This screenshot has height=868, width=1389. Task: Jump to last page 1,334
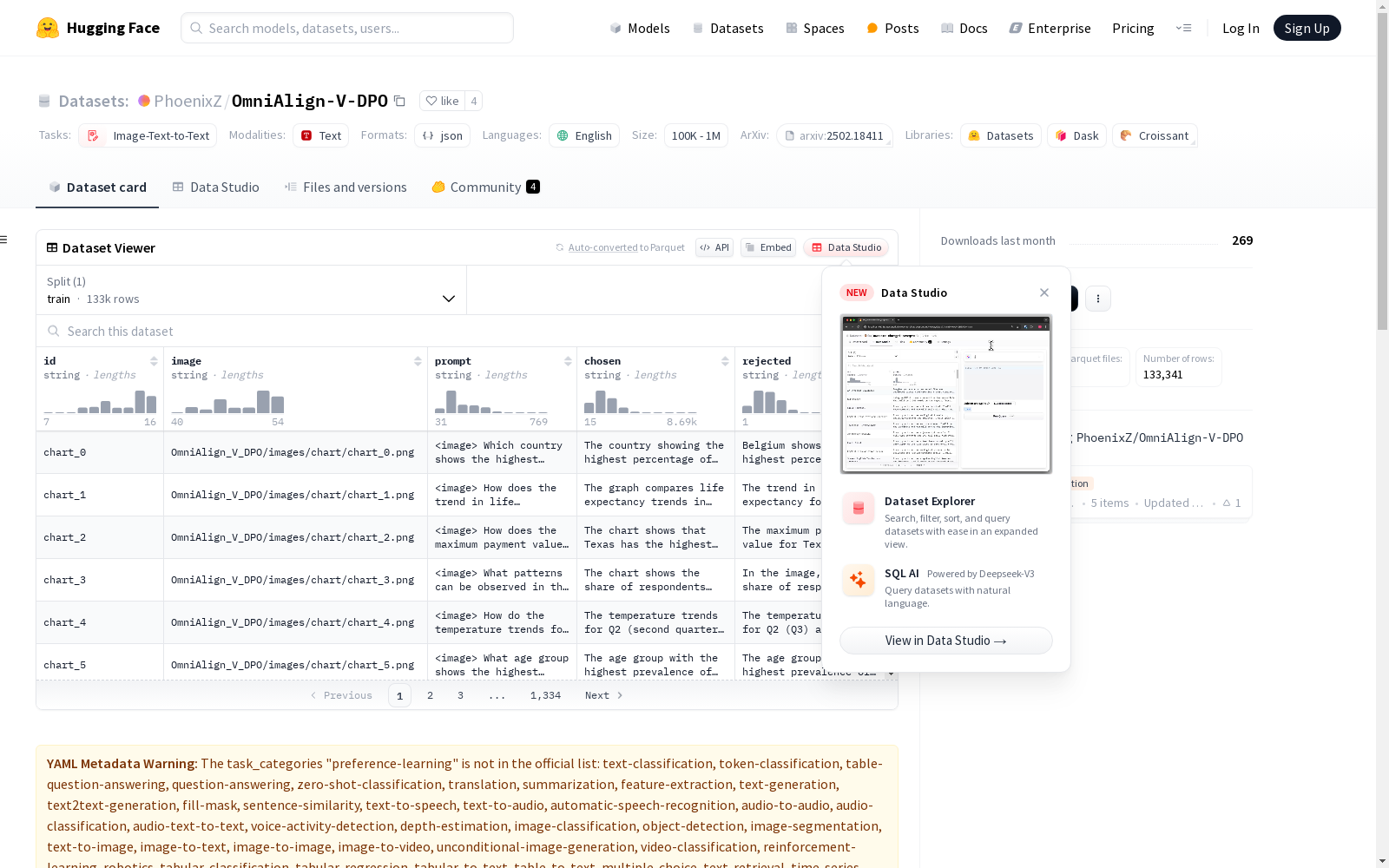click(x=545, y=695)
